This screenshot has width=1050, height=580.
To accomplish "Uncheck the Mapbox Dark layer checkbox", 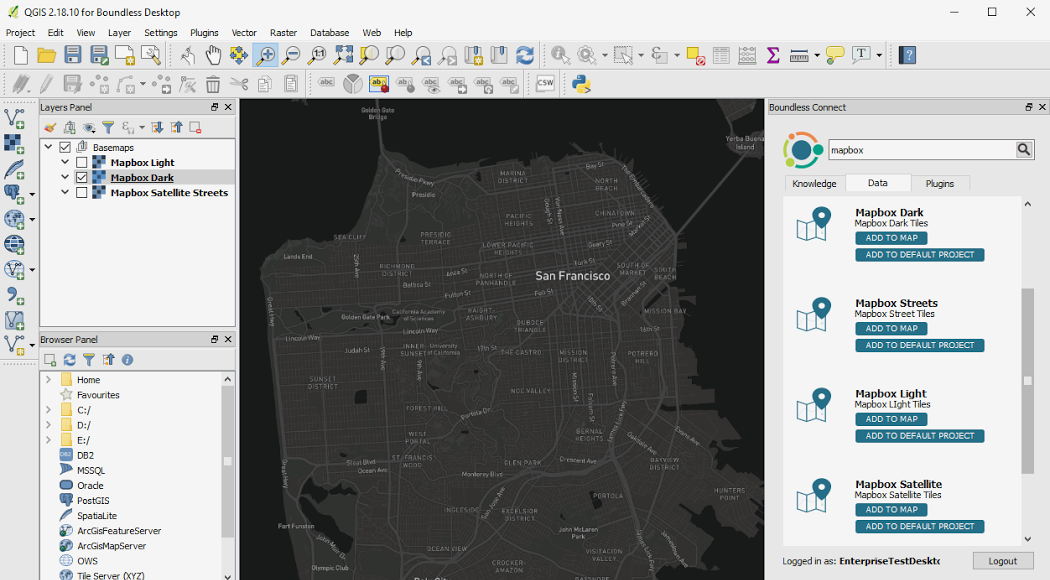I will pos(82,177).
